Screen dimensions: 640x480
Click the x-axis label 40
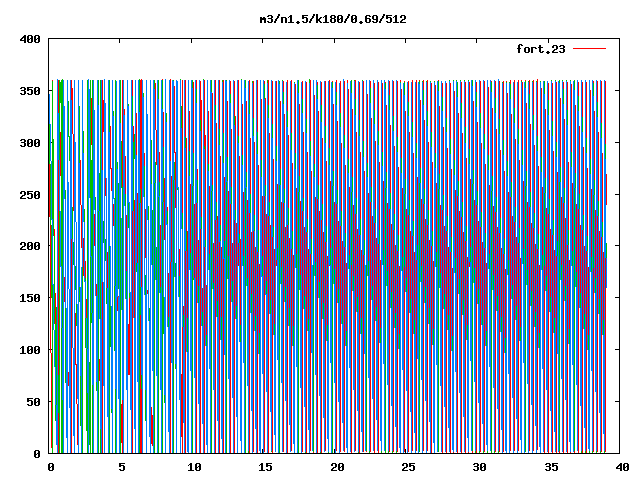coord(622,467)
